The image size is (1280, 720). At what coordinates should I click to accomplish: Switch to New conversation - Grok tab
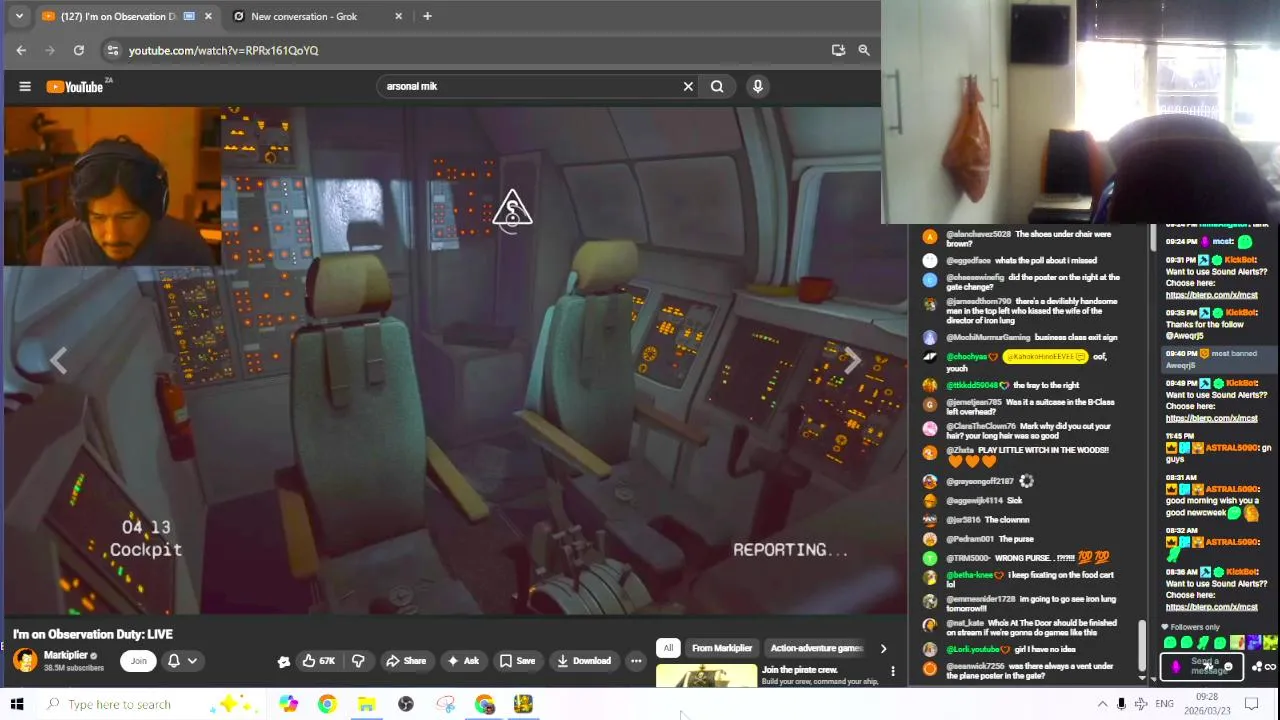pos(305,16)
